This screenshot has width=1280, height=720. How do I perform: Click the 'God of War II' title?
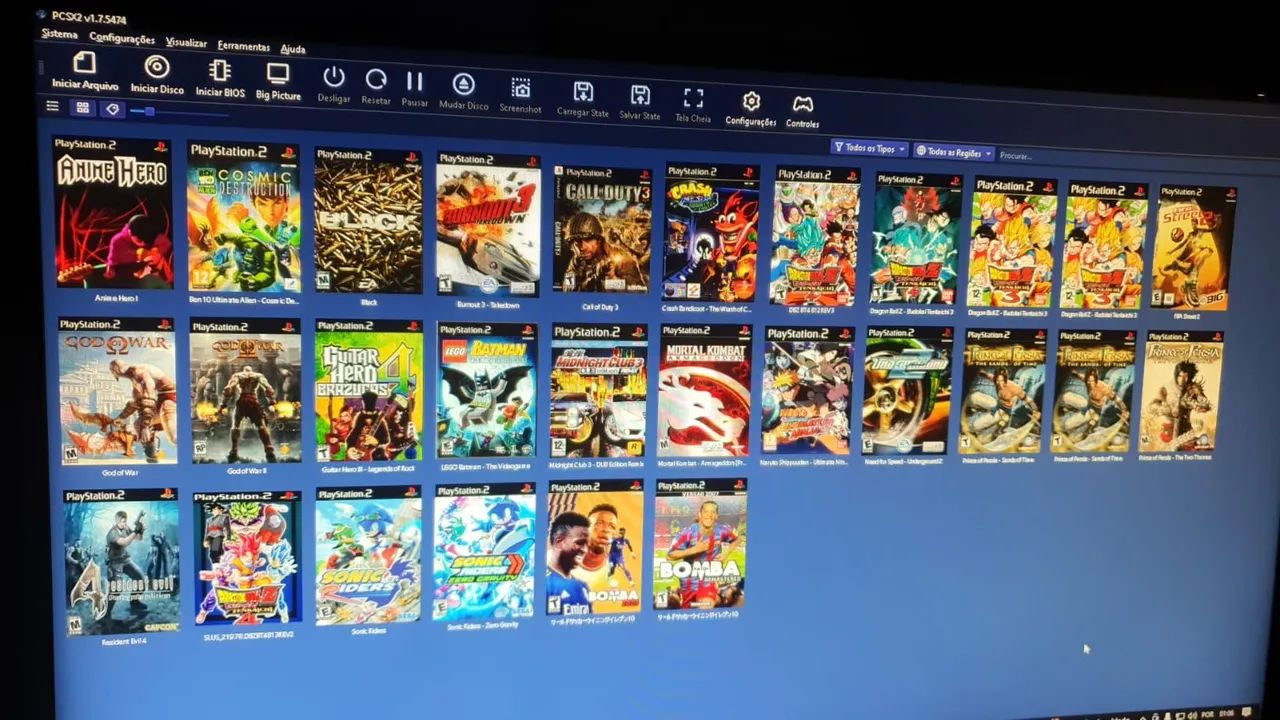[246, 471]
